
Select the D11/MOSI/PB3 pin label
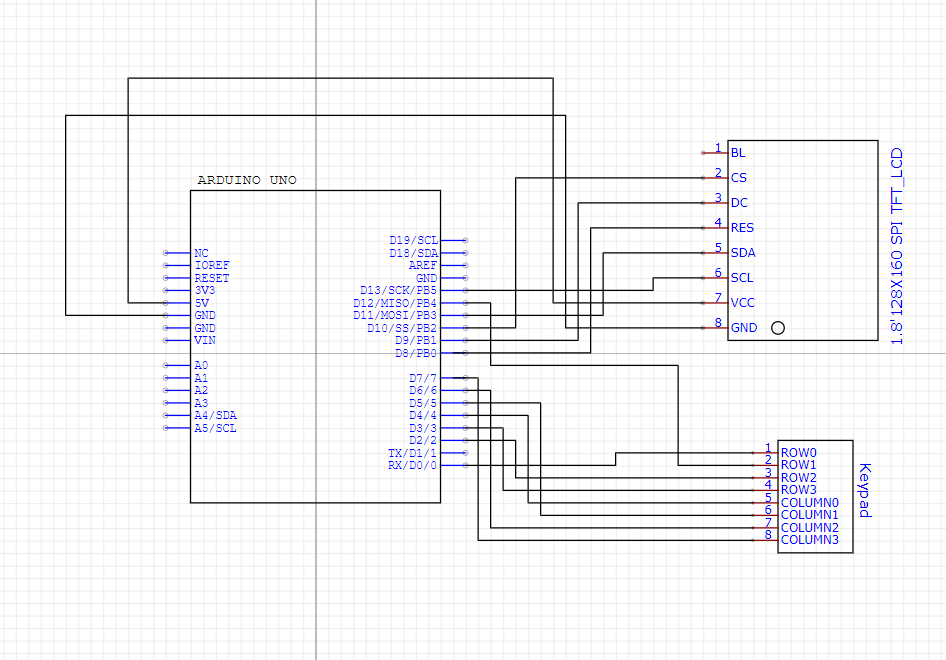tap(395, 316)
